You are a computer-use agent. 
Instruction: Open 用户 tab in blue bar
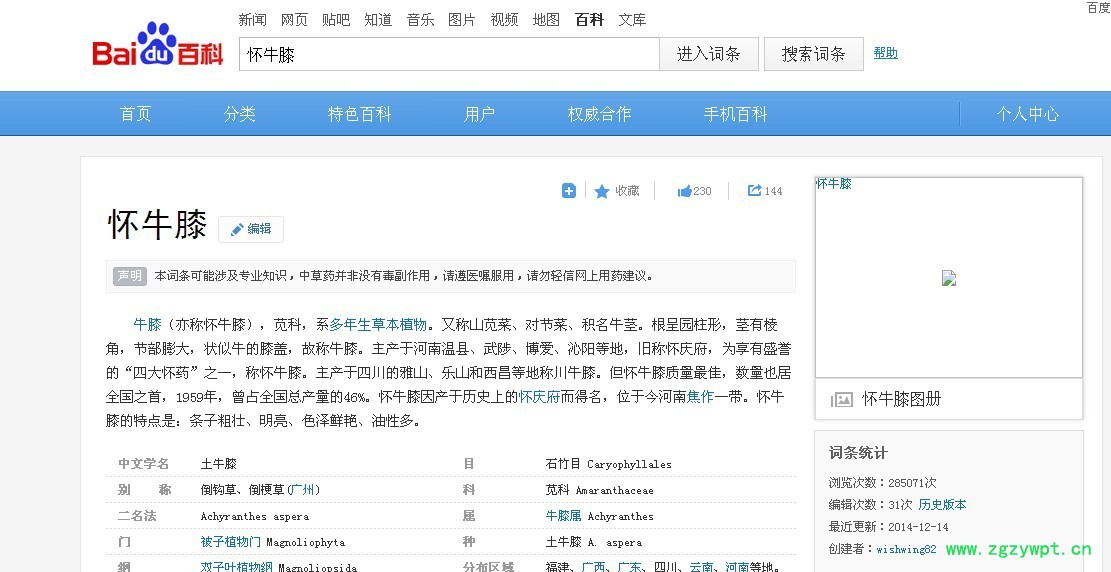[480, 113]
